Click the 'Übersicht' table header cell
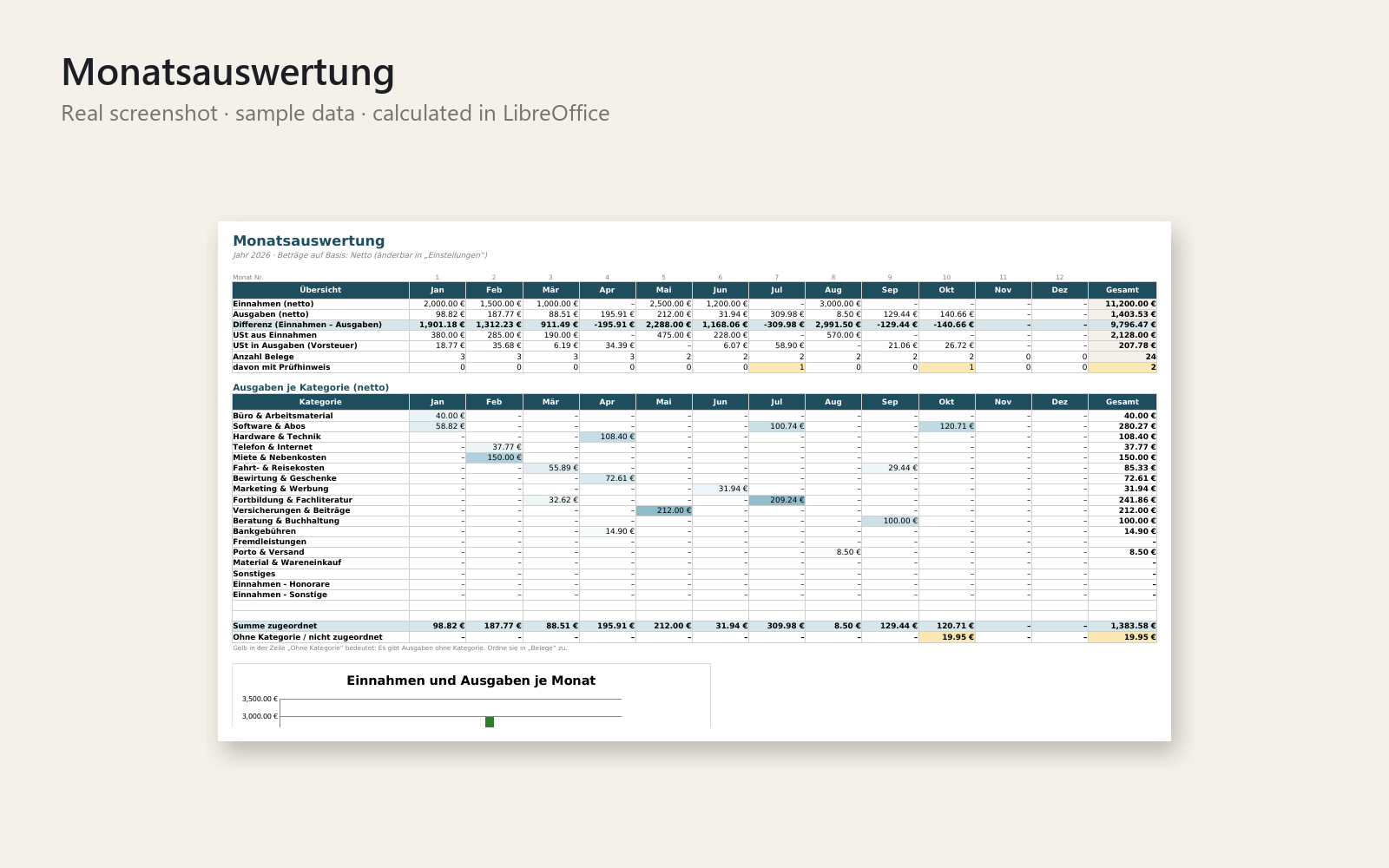This screenshot has width=1389, height=868. (x=320, y=290)
